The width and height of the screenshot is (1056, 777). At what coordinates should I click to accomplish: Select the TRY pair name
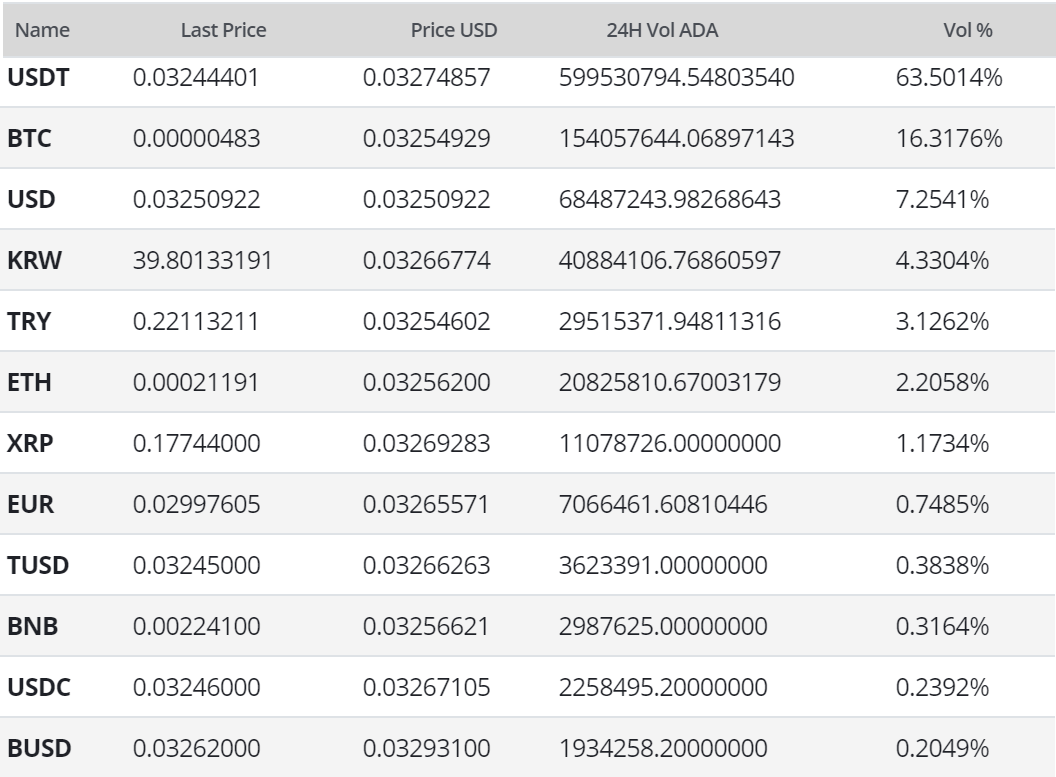tap(29, 321)
